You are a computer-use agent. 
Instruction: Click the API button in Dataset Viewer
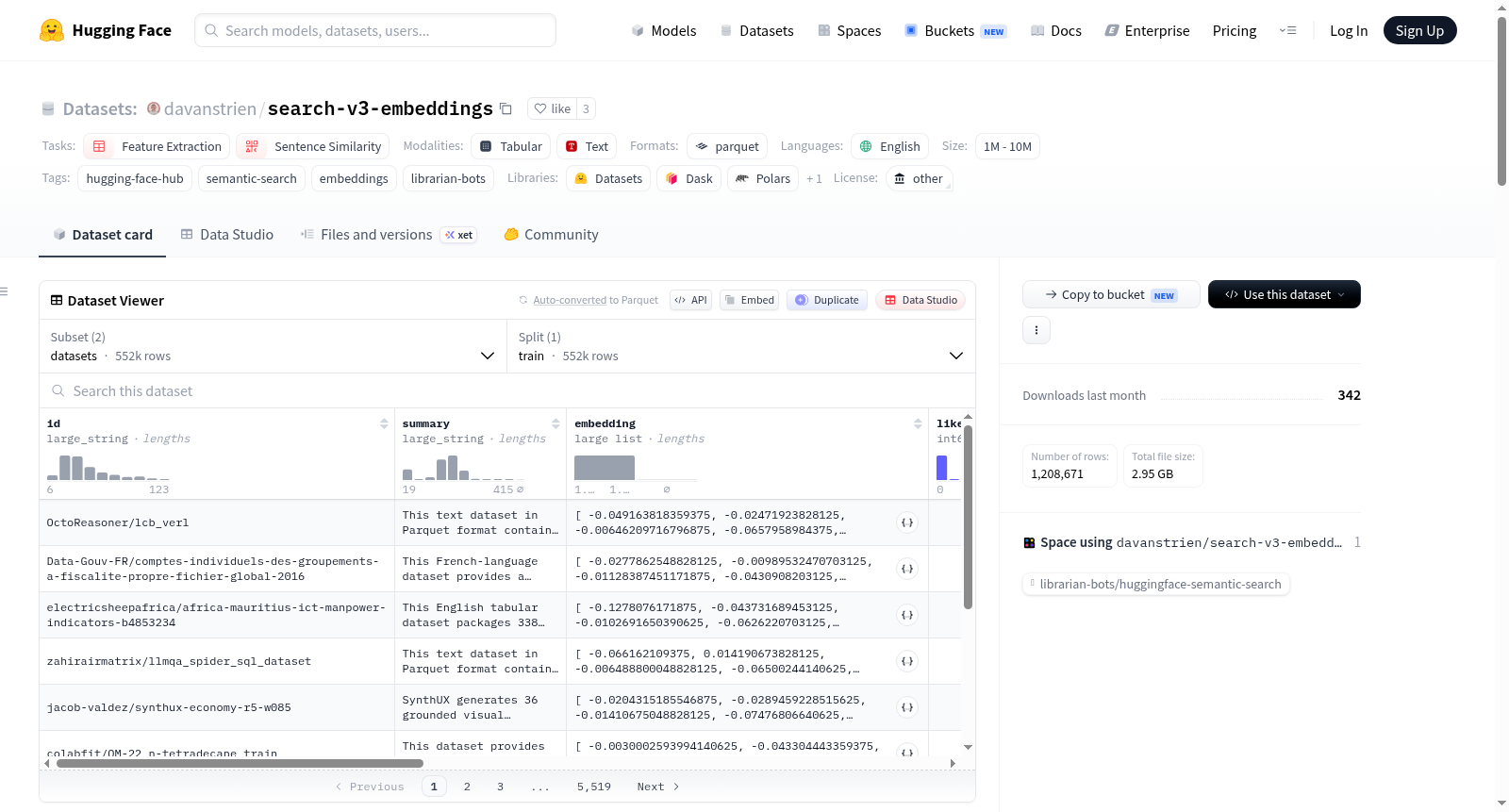pyautogui.click(x=690, y=300)
